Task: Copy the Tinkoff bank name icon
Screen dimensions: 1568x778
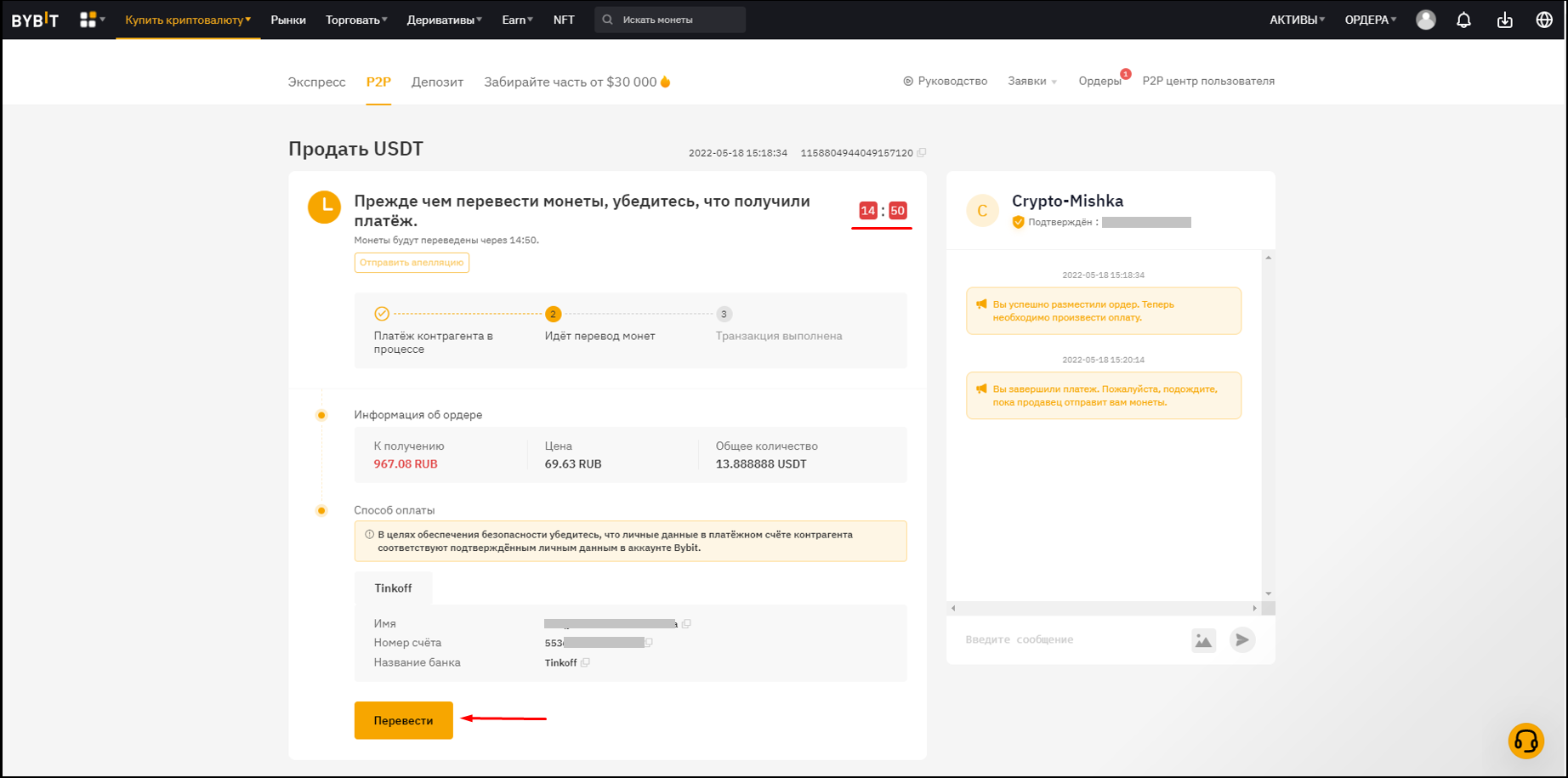Action: 585,662
